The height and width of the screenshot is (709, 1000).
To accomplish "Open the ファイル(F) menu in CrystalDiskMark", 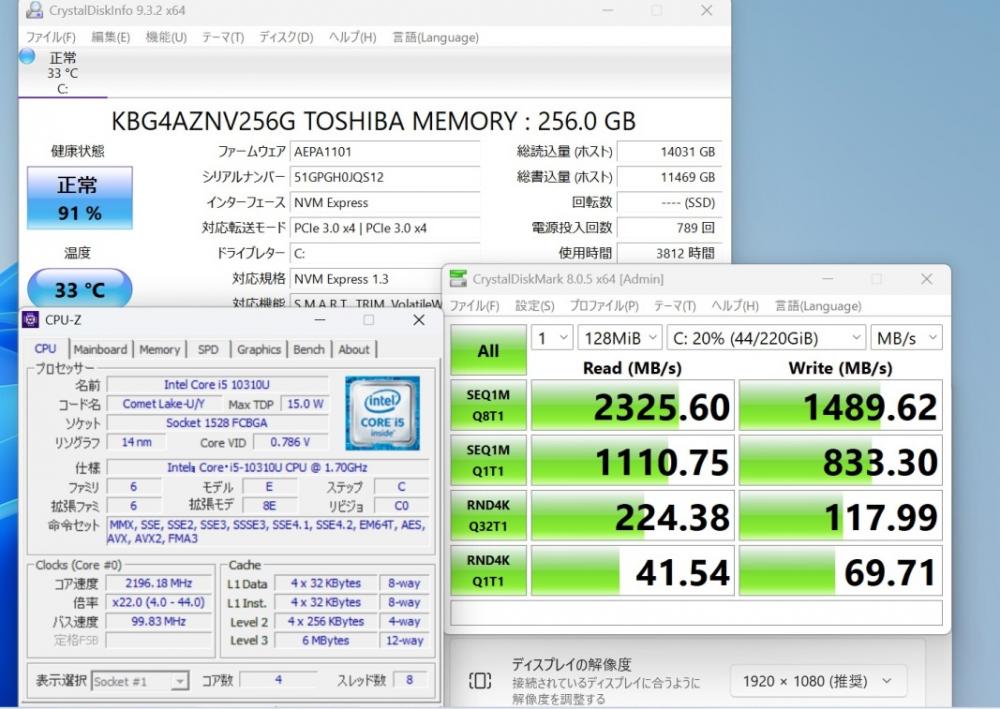I will [x=474, y=305].
